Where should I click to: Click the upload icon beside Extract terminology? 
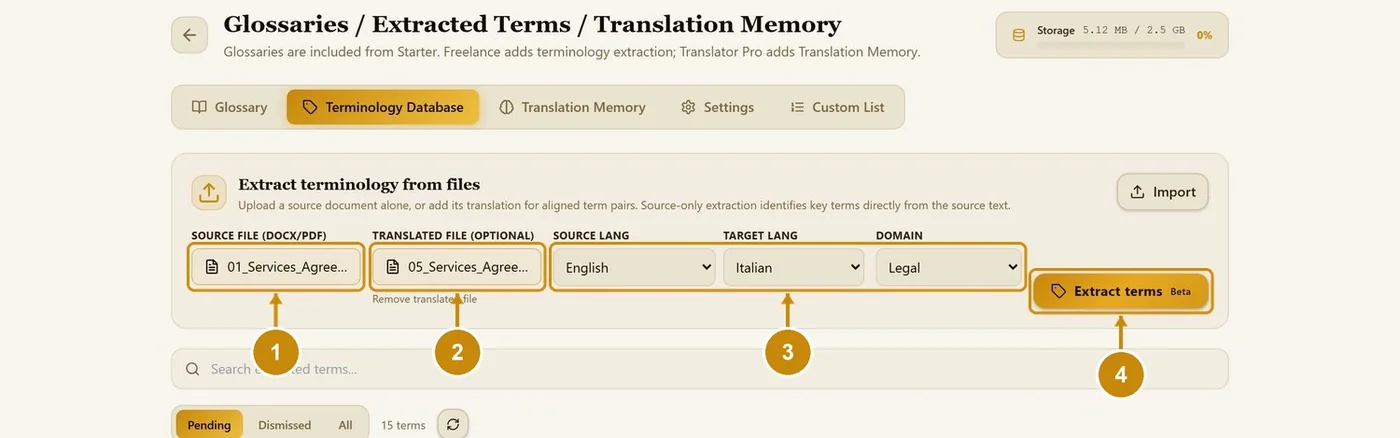click(208, 192)
